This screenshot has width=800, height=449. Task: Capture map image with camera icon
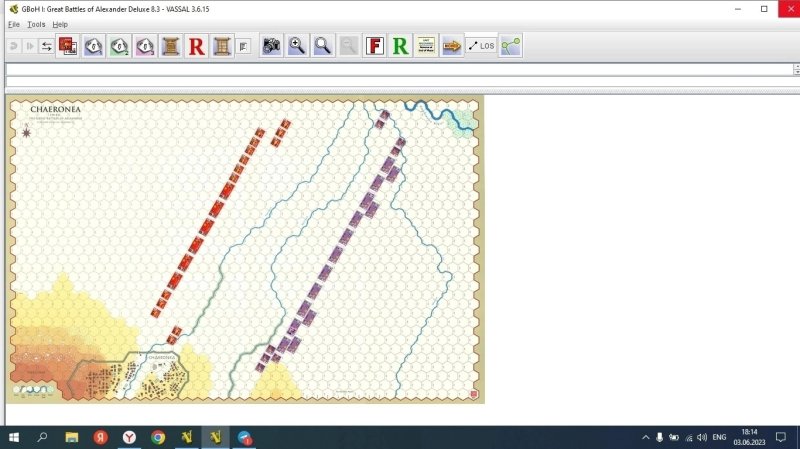271,46
